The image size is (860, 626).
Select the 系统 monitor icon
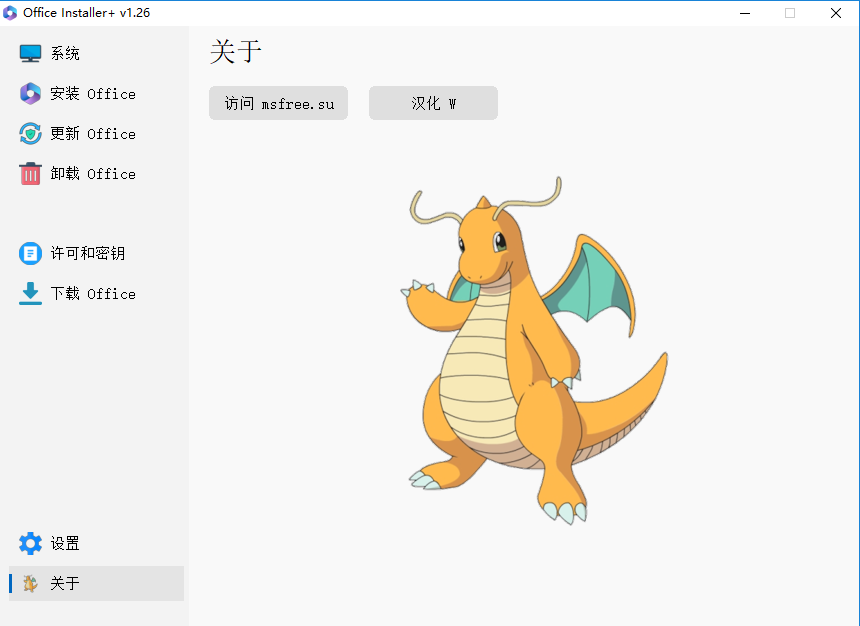(30, 53)
